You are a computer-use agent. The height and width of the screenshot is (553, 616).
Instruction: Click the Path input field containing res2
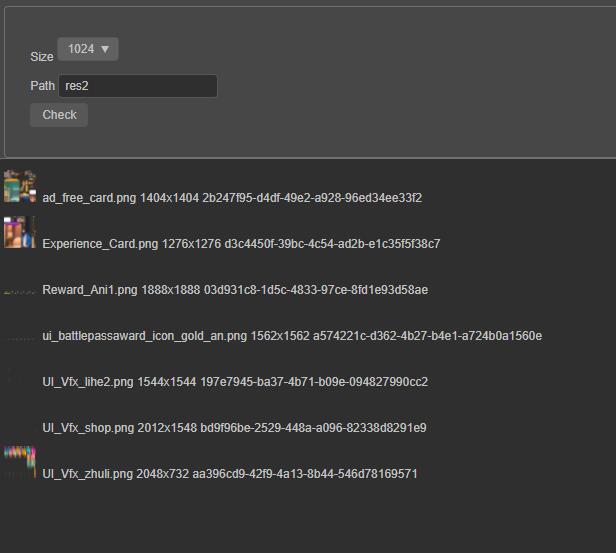[137, 86]
